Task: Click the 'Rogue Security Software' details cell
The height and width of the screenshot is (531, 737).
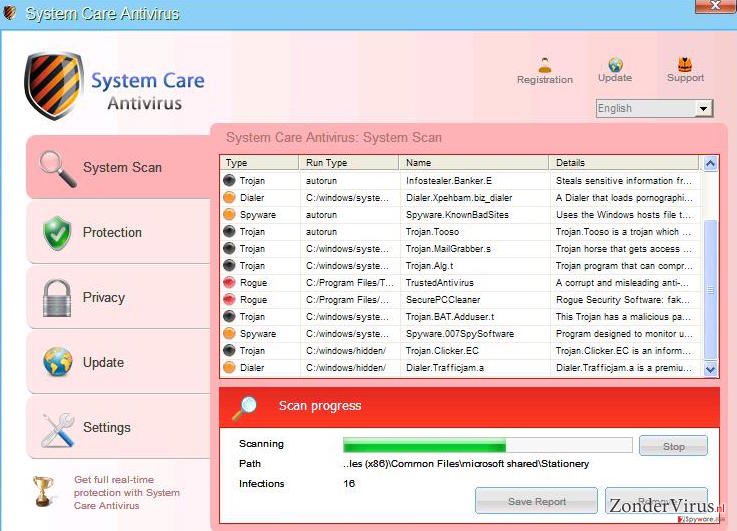Action: (x=623, y=299)
